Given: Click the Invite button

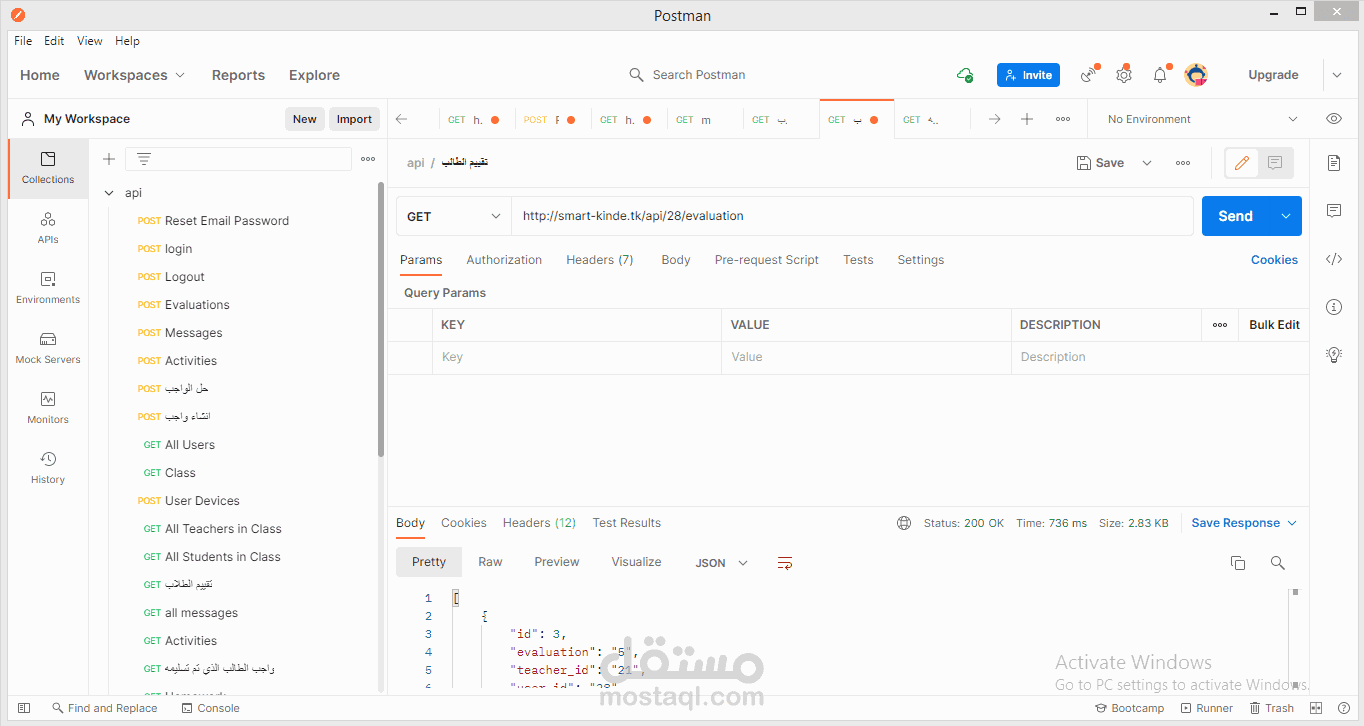Looking at the screenshot, I should tap(1028, 75).
